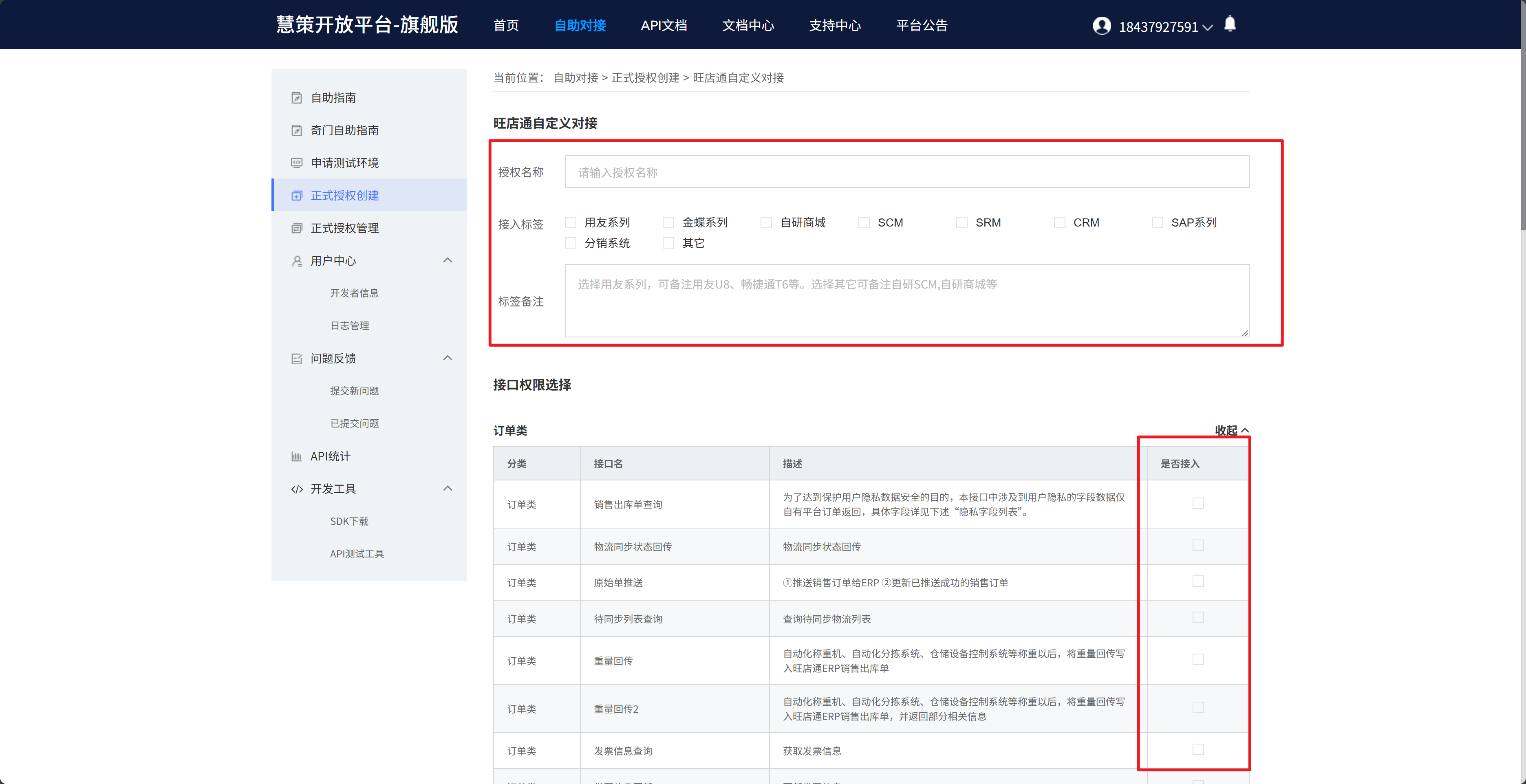Click the 奇门自助指南 sidebar icon
Viewport: 1526px width, 784px height.
click(x=297, y=130)
